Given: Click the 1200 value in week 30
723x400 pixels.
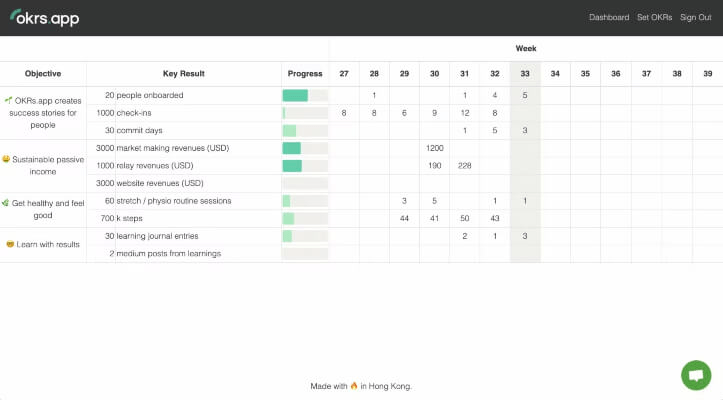Looking at the screenshot, I should click(434, 148).
